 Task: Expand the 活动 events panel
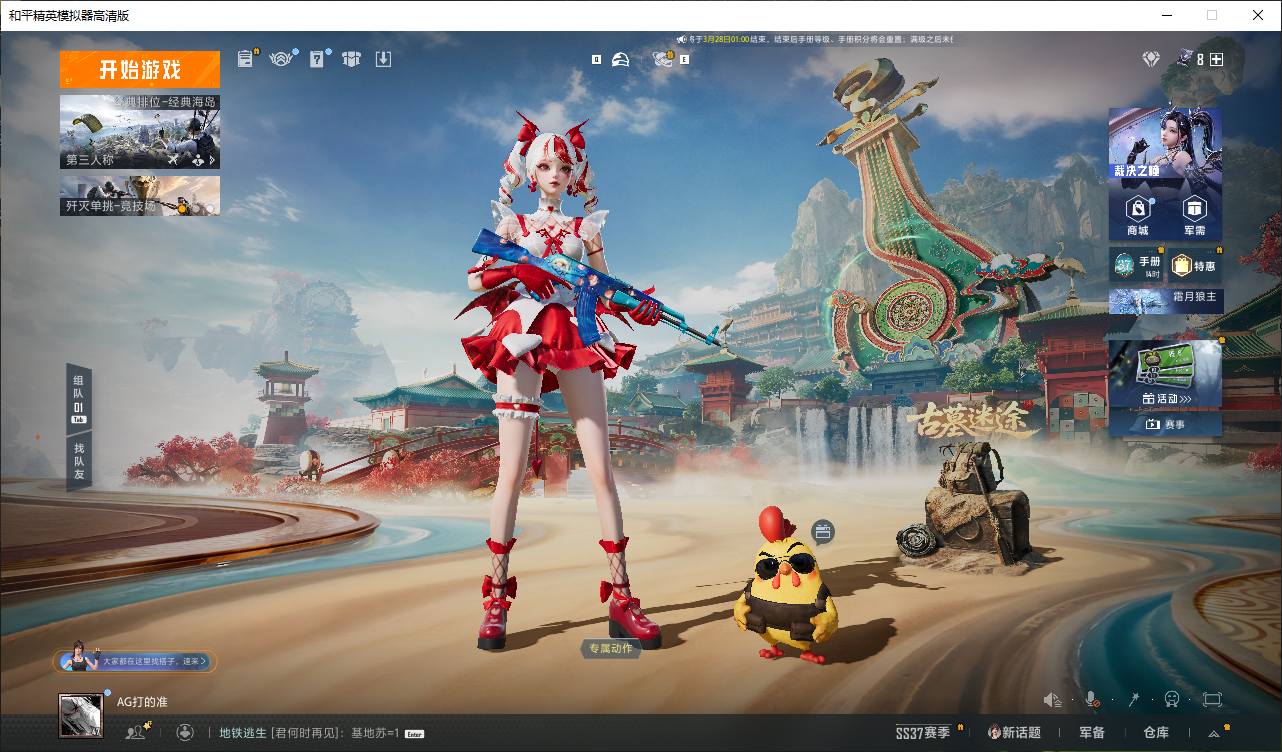1165,398
